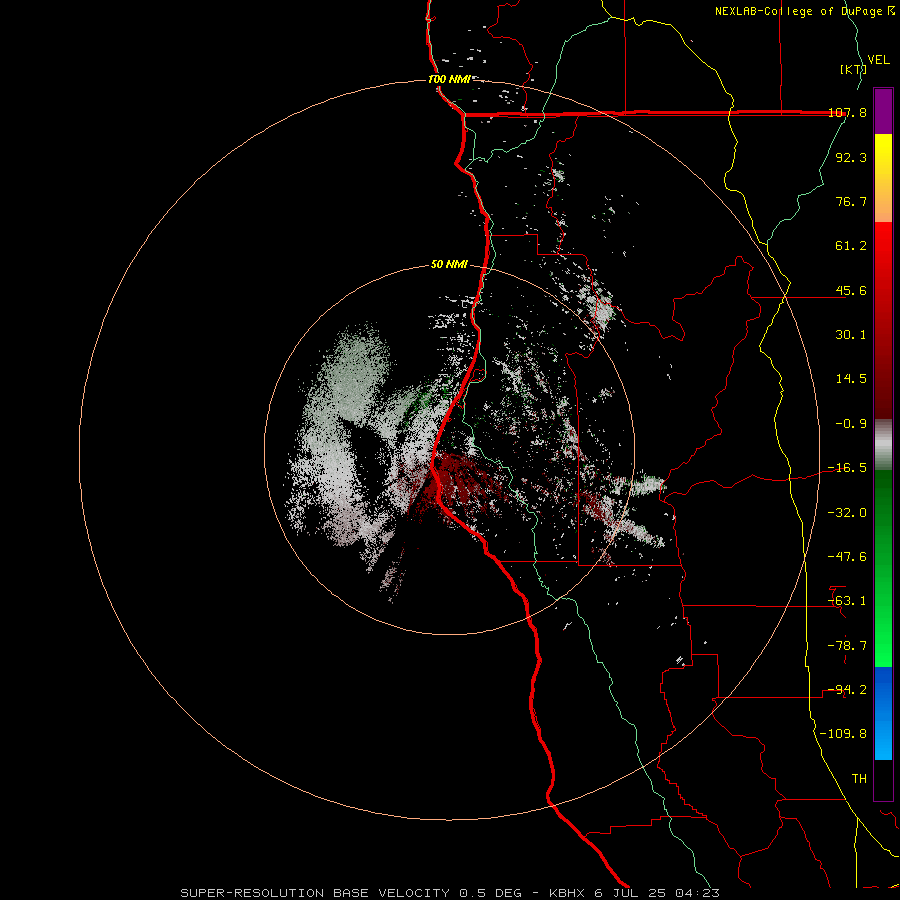900x900 pixels.
Task: Click the -109.8 scale value
Action: (843, 734)
